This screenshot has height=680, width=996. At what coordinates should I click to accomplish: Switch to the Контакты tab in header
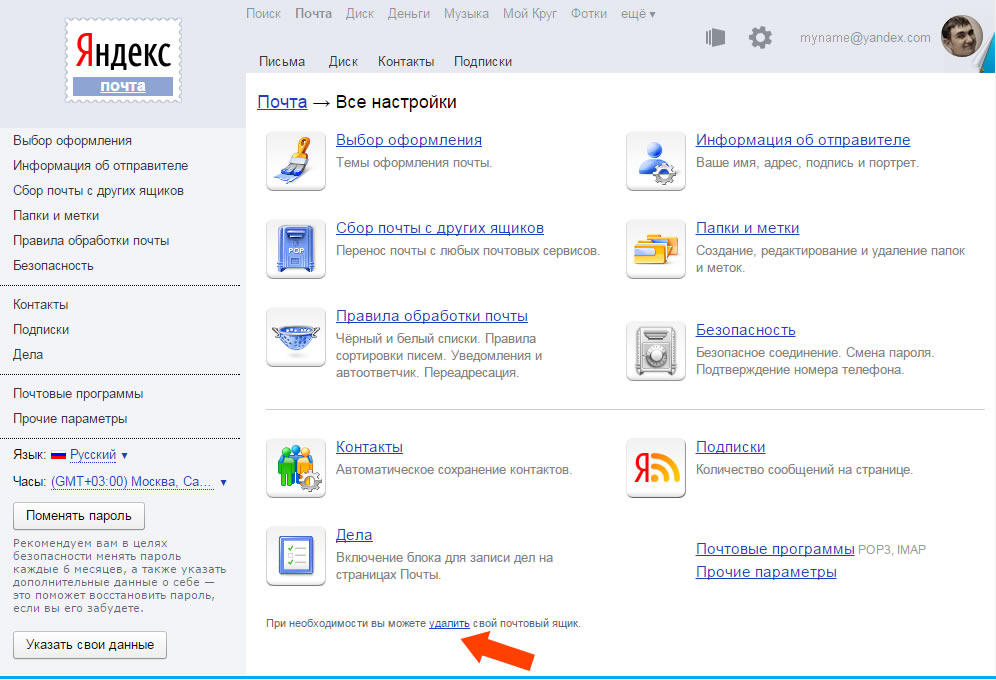coord(406,62)
